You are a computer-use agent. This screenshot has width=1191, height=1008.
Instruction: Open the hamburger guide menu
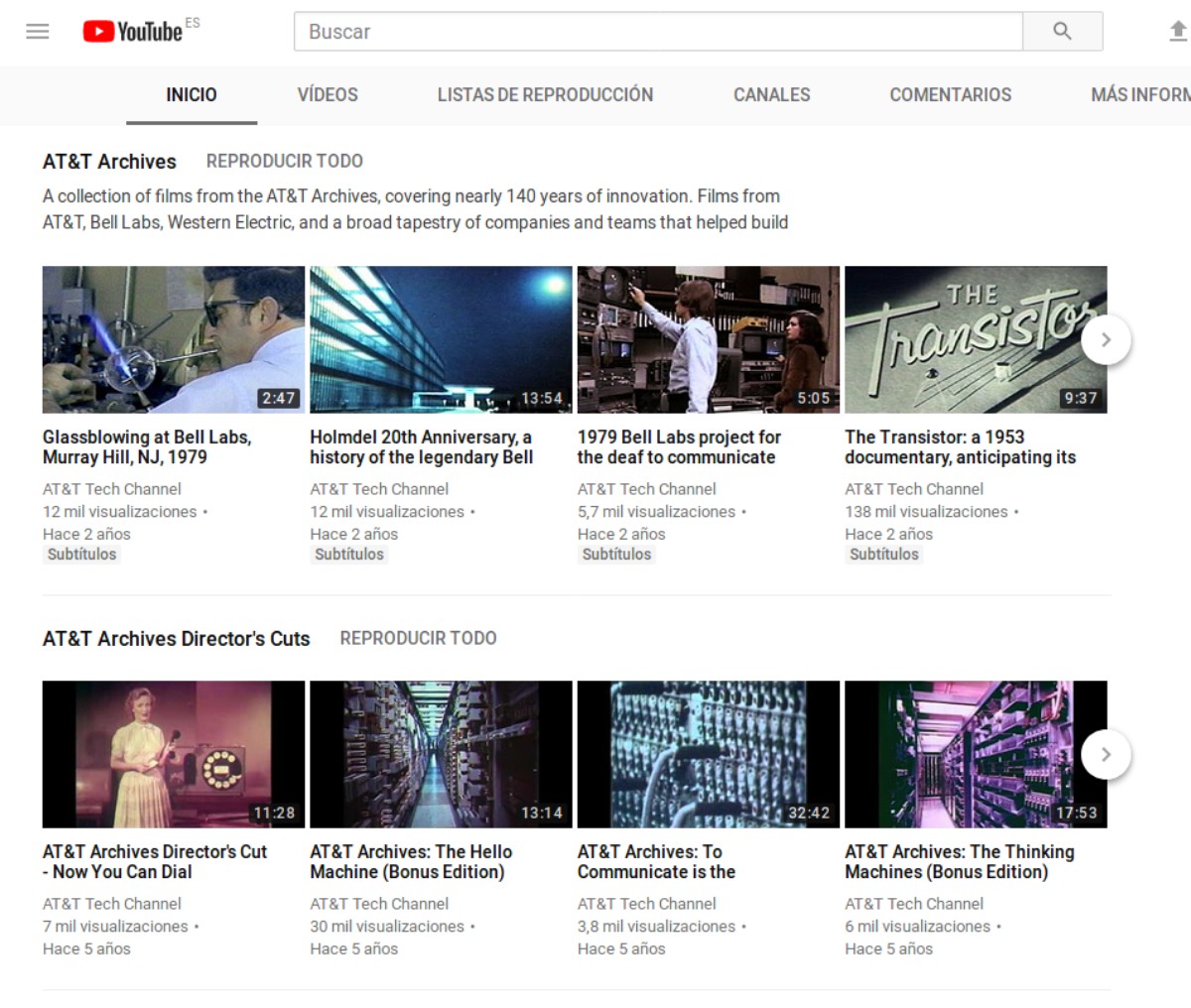tap(38, 32)
